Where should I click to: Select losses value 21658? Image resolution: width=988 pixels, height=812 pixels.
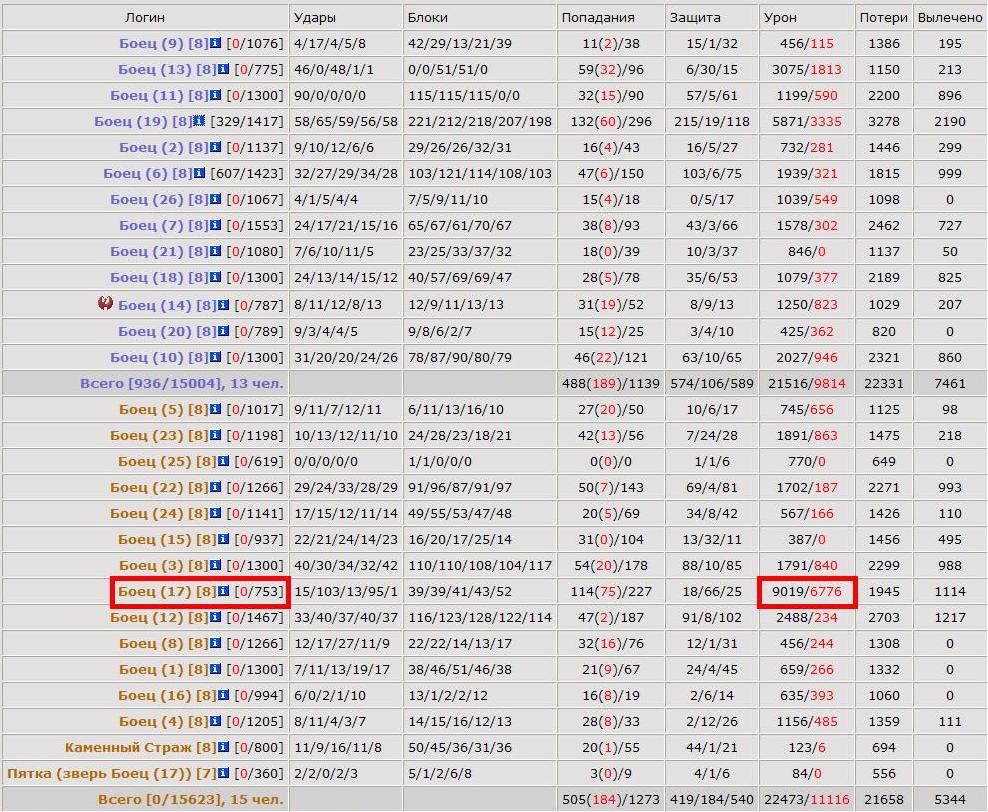coord(883,799)
